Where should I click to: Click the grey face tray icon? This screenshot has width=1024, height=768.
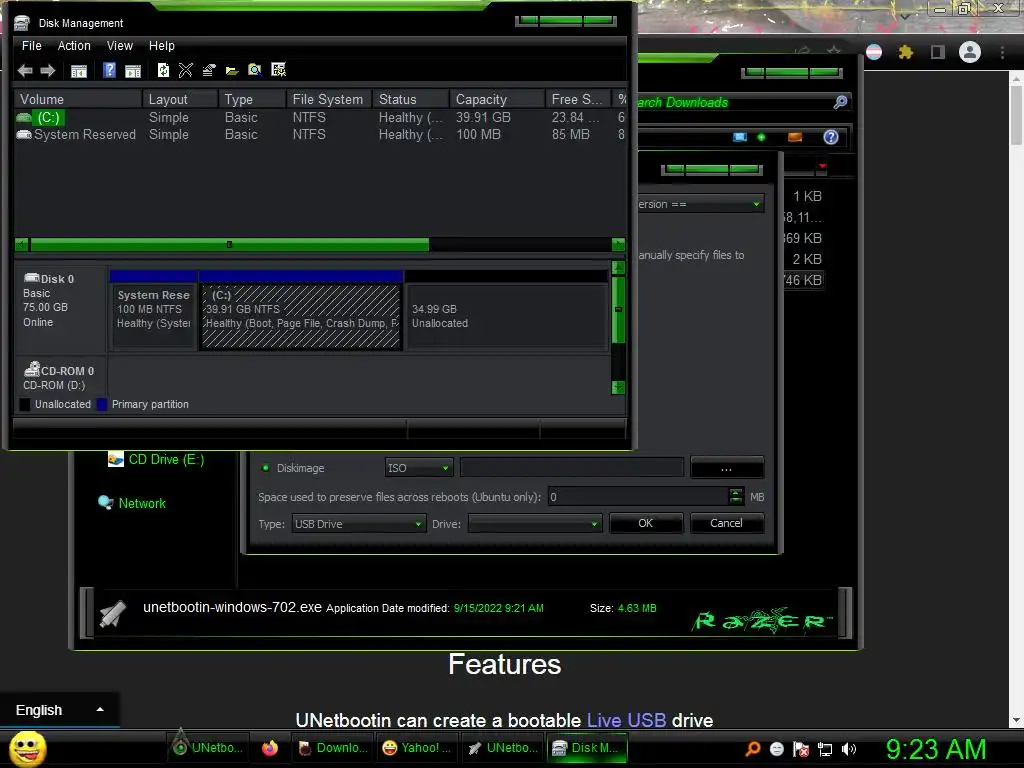coord(776,749)
